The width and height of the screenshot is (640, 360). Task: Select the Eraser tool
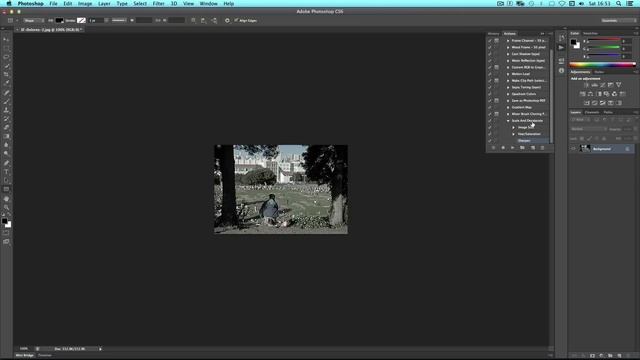(x=6, y=128)
